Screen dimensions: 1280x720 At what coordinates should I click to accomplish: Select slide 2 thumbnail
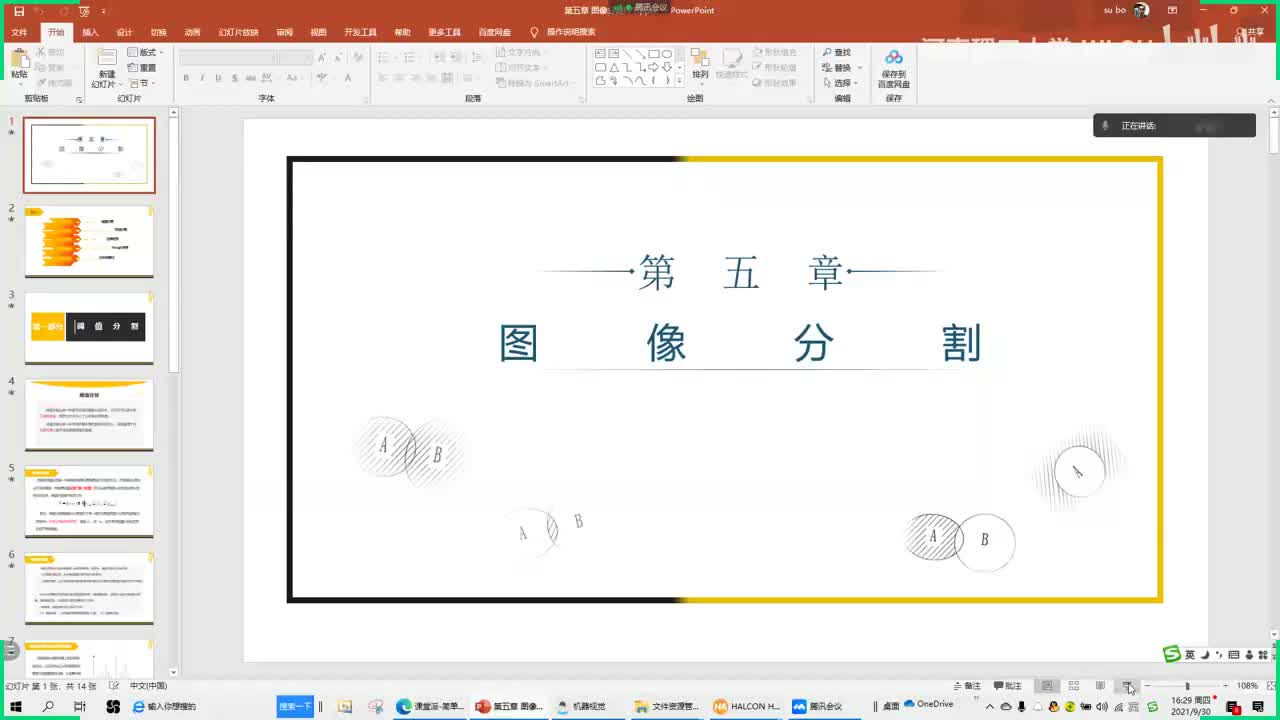tap(89, 241)
